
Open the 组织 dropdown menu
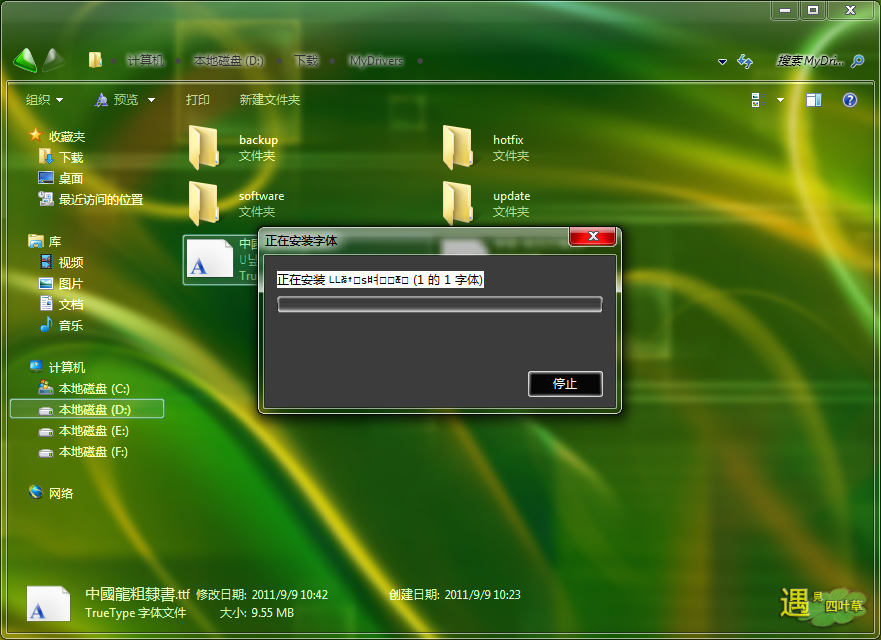pos(44,100)
